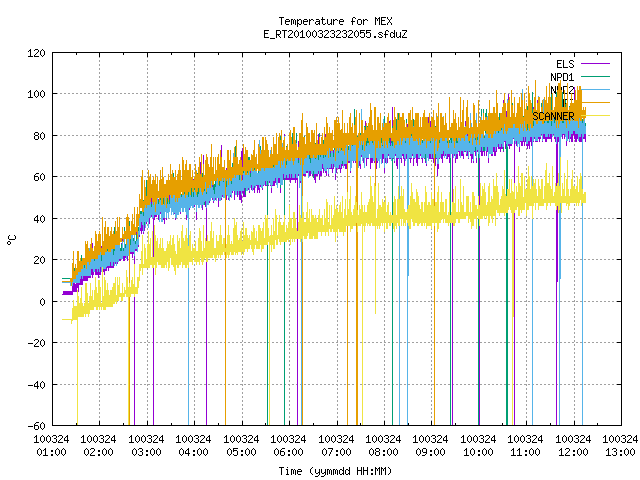This screenshot has height=480, width=640.
Task: Click the SCANNER legend label
Action: coord(553,116)
